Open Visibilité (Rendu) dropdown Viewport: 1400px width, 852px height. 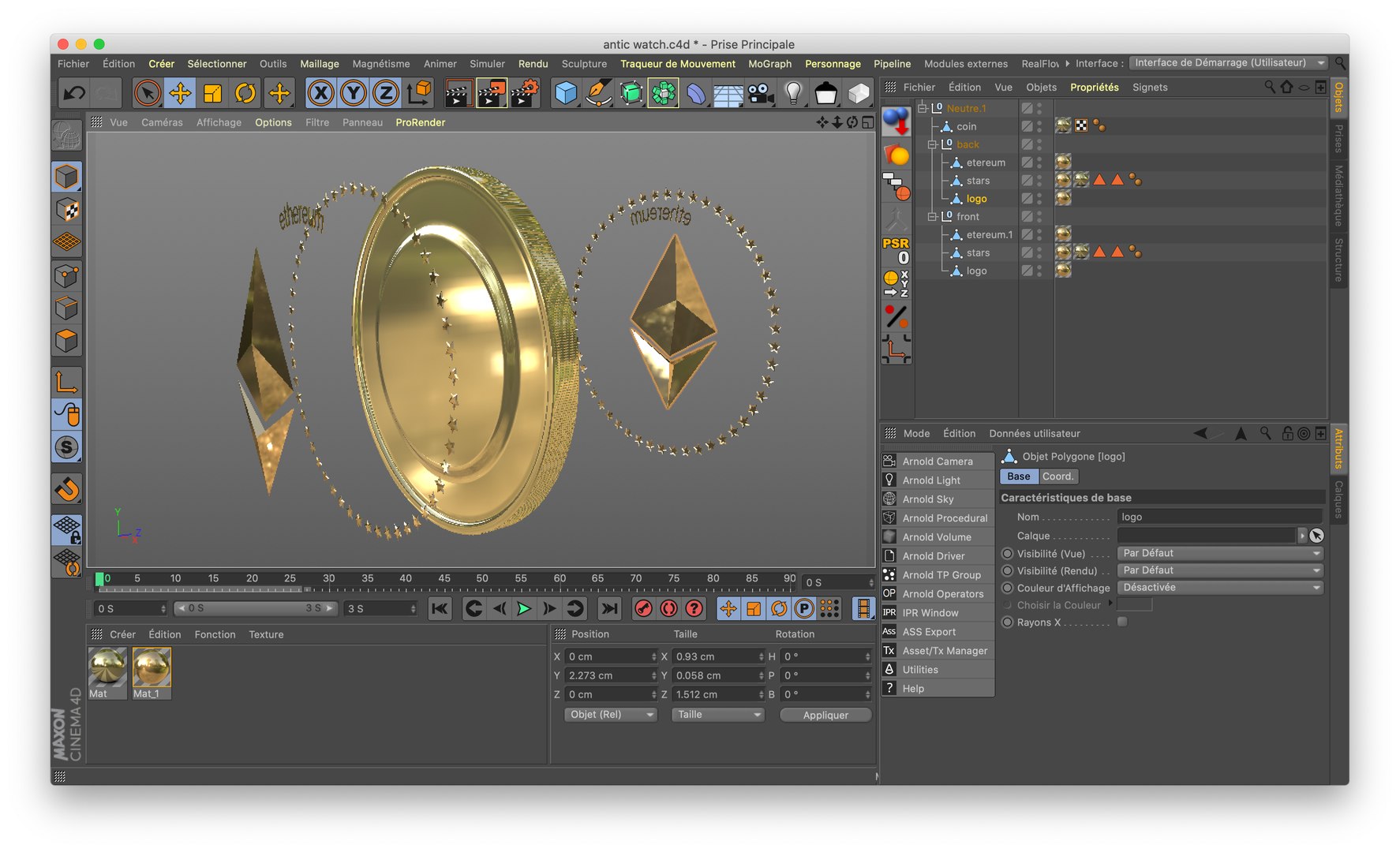[x=1220, y=570]
